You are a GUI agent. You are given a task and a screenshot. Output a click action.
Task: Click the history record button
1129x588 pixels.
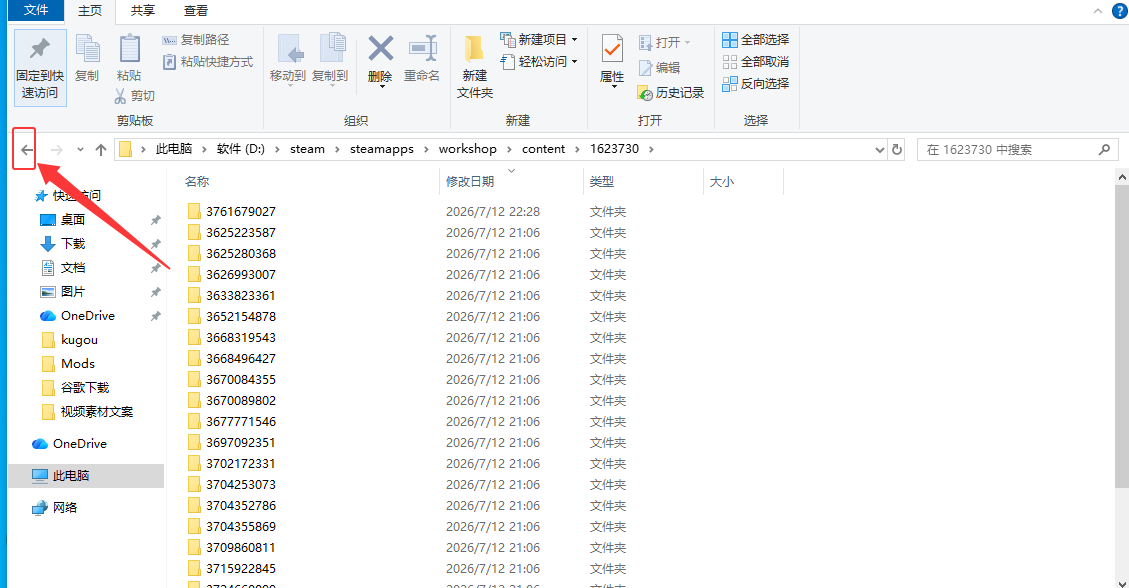670,93
